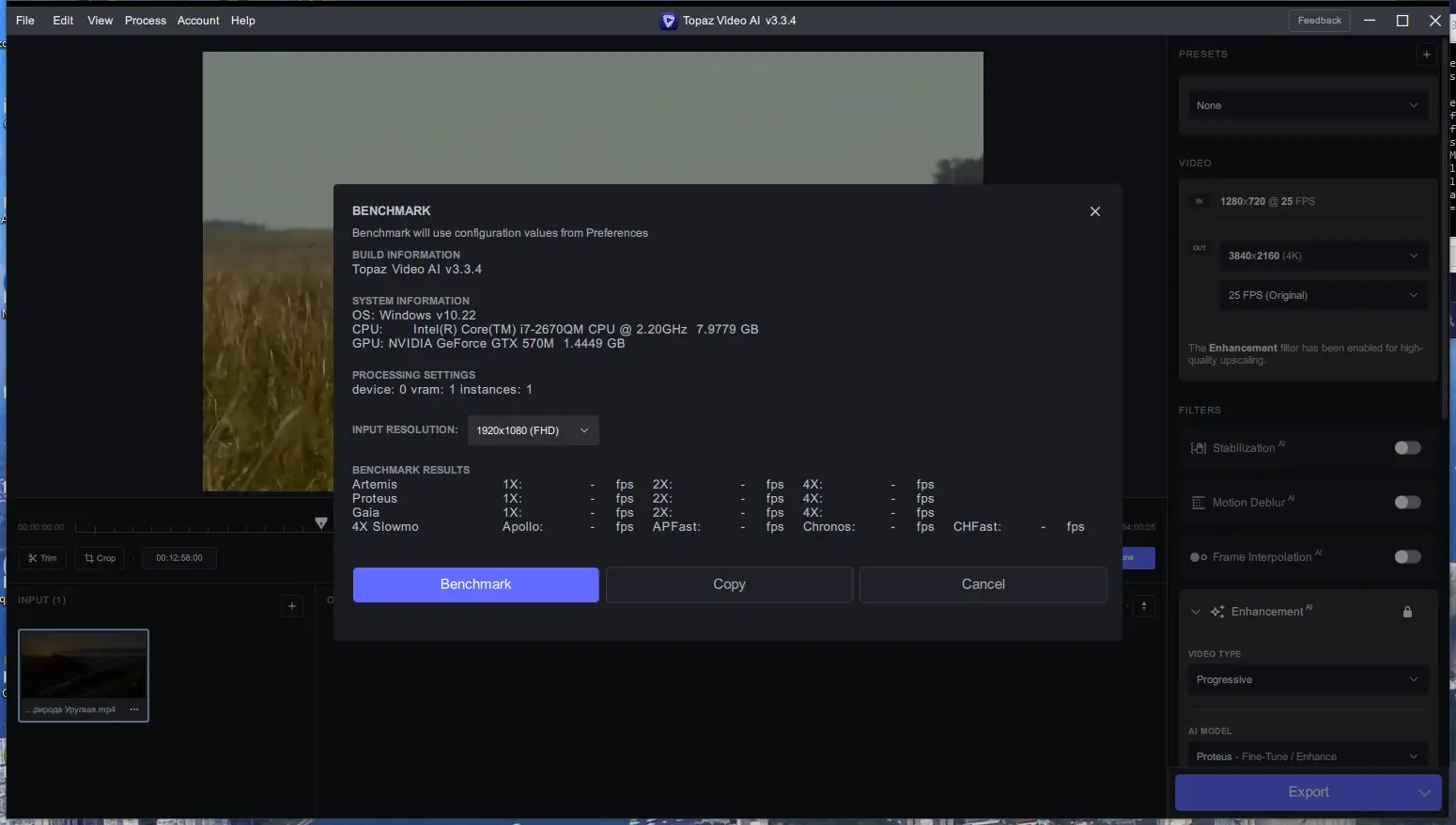Add an input video with the plus icon
The width and height of the screenshot is (1456, 825).
click(x=292, y=606)
